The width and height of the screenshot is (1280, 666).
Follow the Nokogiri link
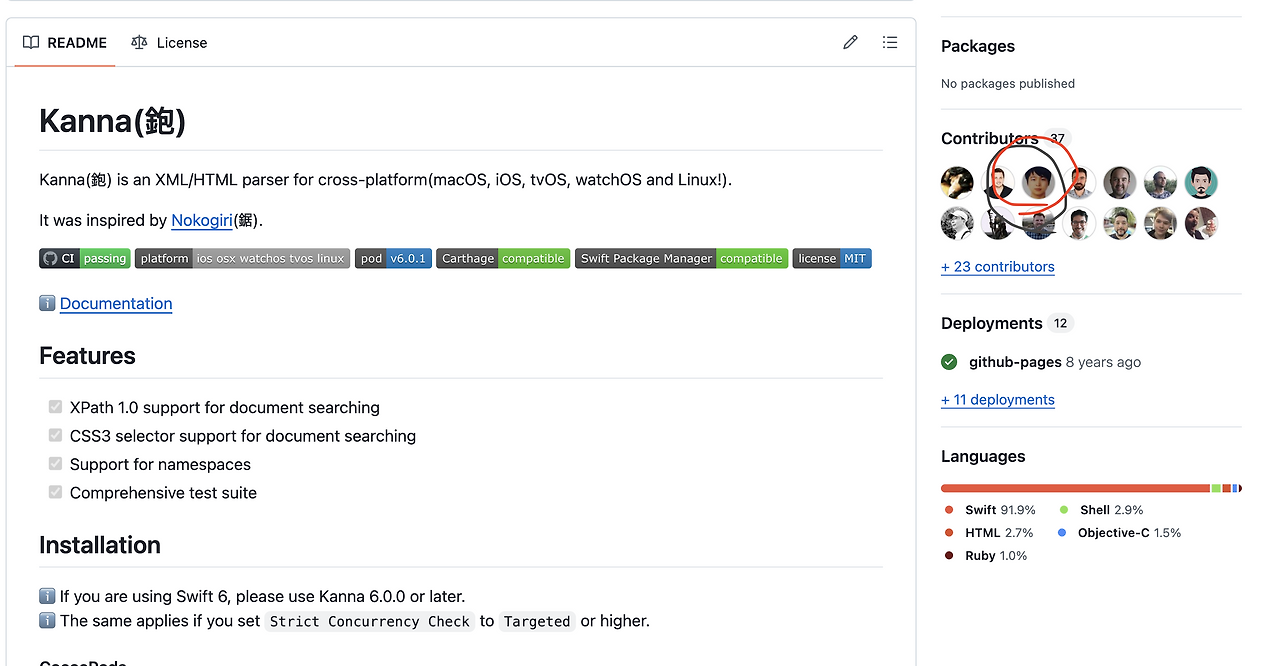[201, 220]
